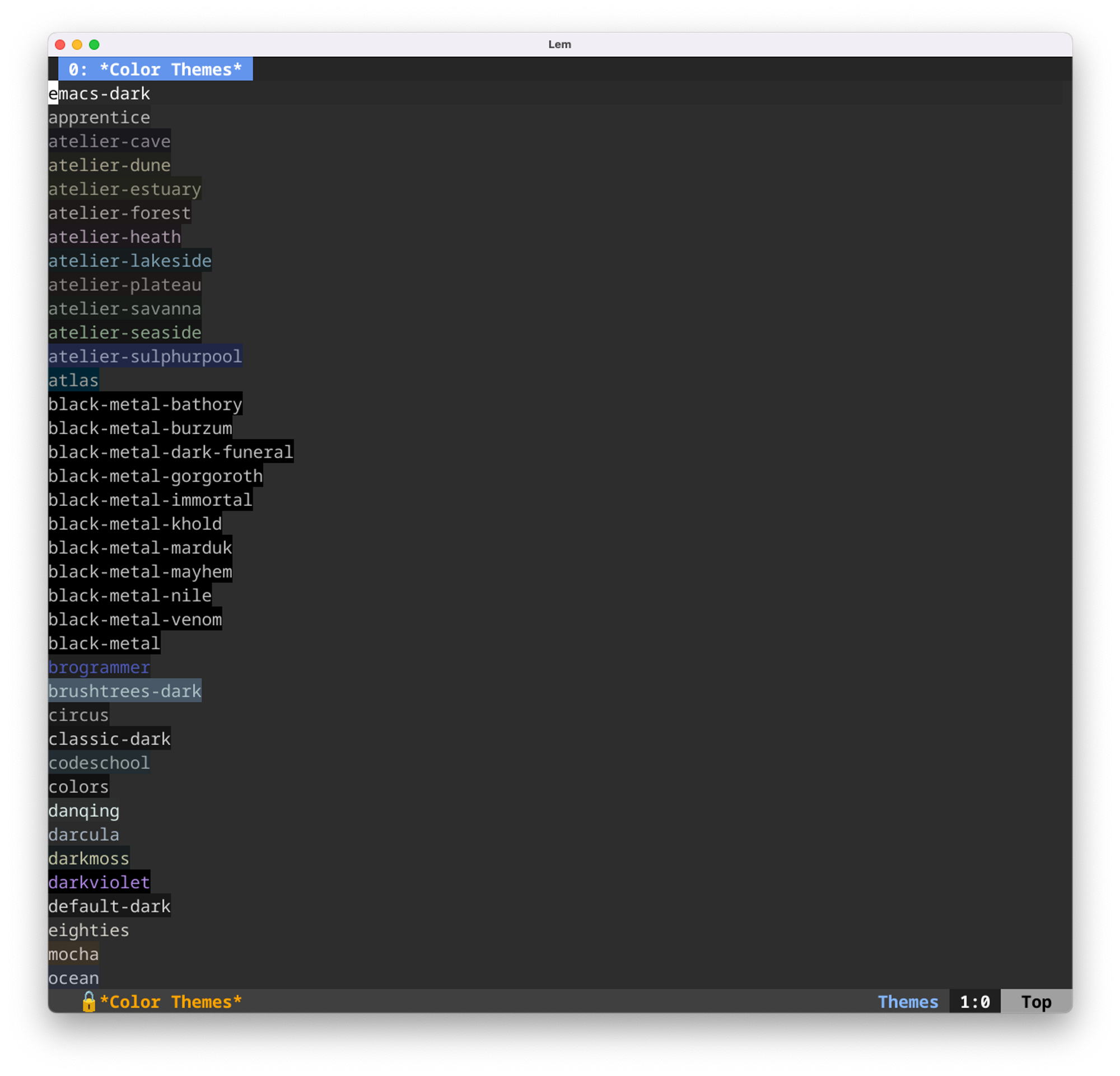Viewport: 1120px width, 1076px height.
Task: Select the darkmoss theme
Action: tap(88, 859)
